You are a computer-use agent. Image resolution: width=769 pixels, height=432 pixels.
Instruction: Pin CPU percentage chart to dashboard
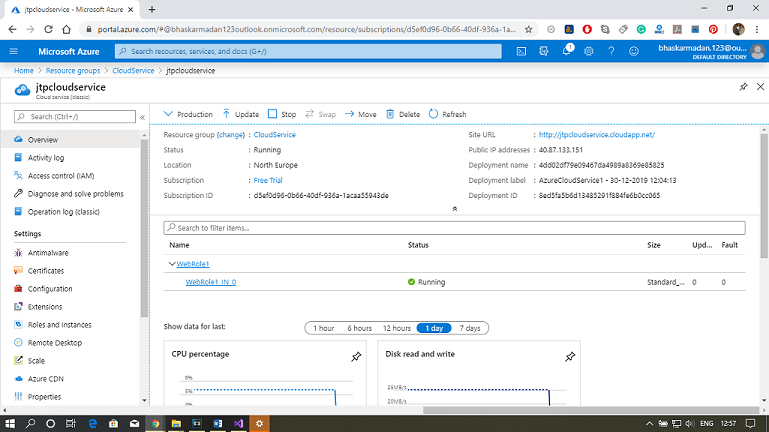click(356, 357)
